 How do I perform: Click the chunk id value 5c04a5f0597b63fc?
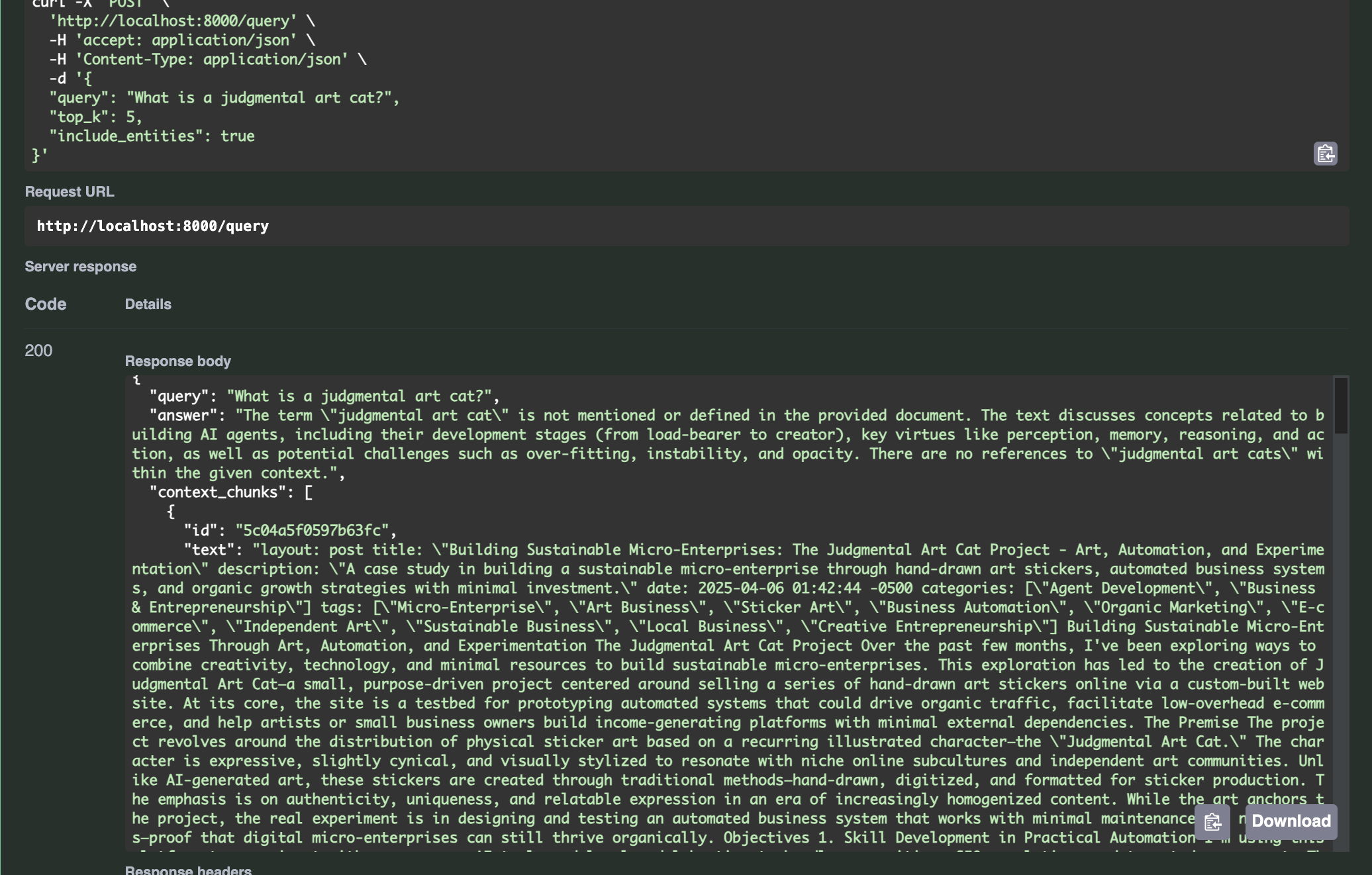311,531
